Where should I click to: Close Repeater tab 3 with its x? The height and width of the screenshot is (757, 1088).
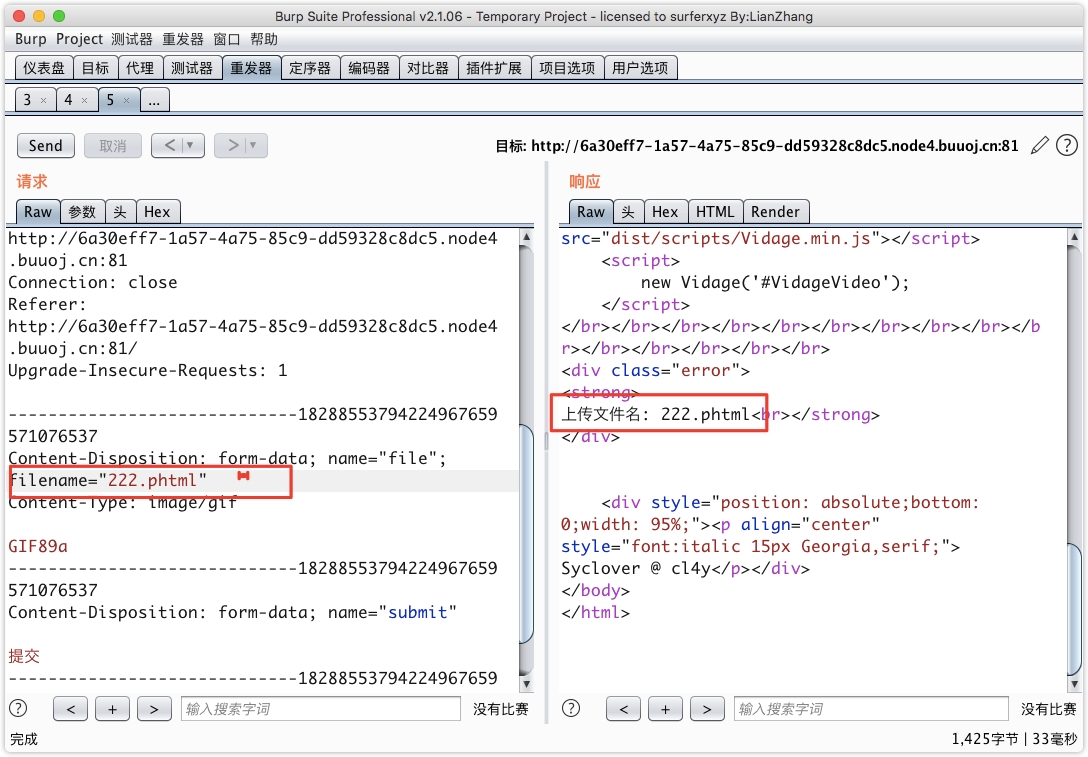click(x=43, y=101)
